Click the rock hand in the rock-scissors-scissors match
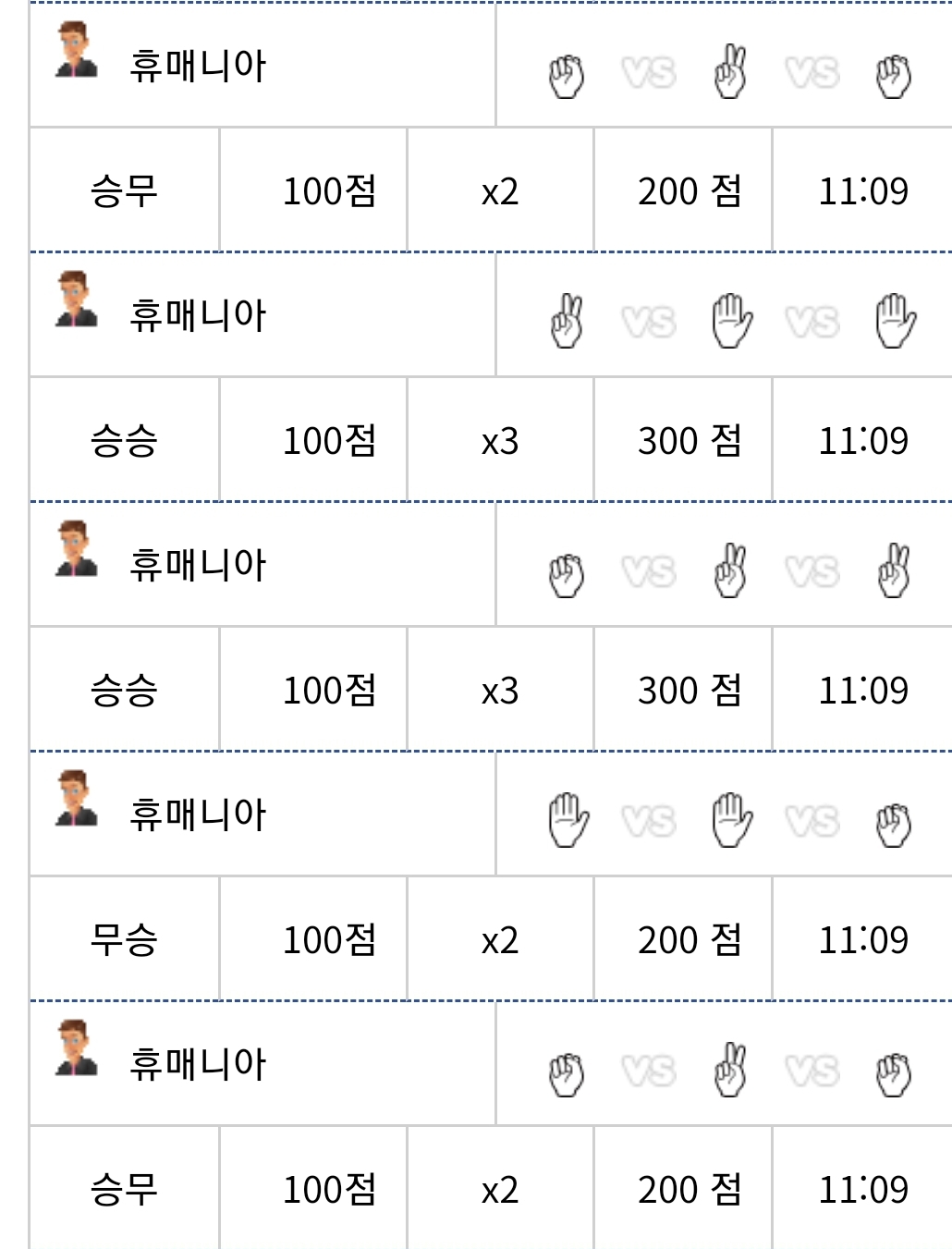Image resolution: width=952 pixels, height=1249 pixels. (x=567, y=574)
